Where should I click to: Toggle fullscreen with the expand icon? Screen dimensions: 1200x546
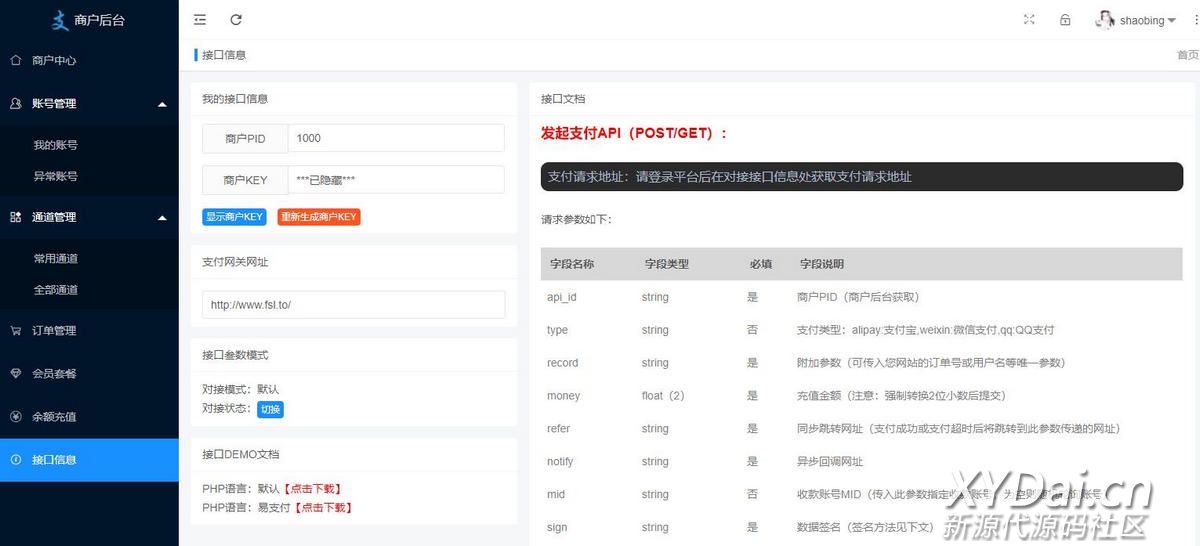tap(1029, 20)
